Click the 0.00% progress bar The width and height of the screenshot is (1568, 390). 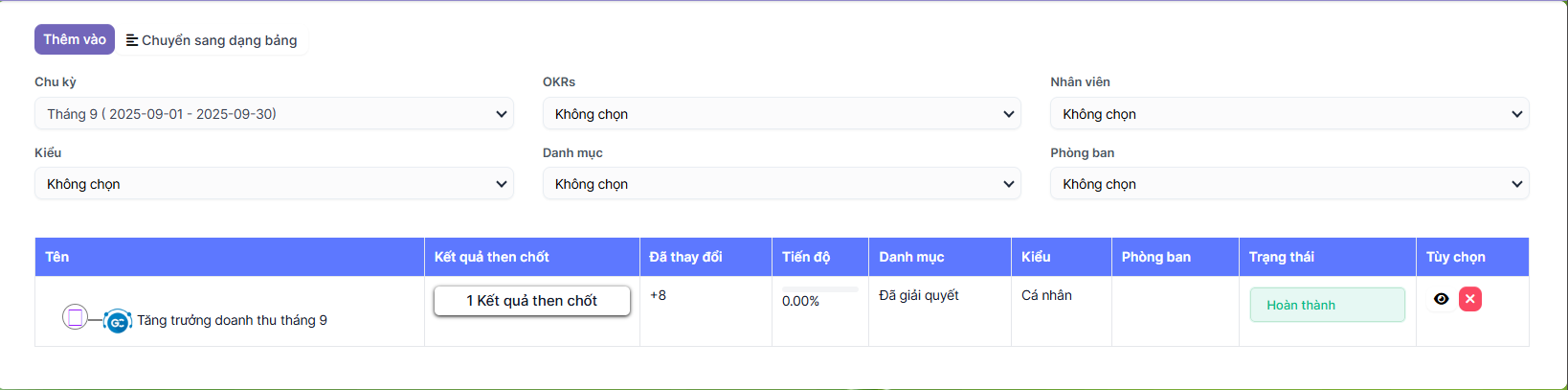coord(819,289)
